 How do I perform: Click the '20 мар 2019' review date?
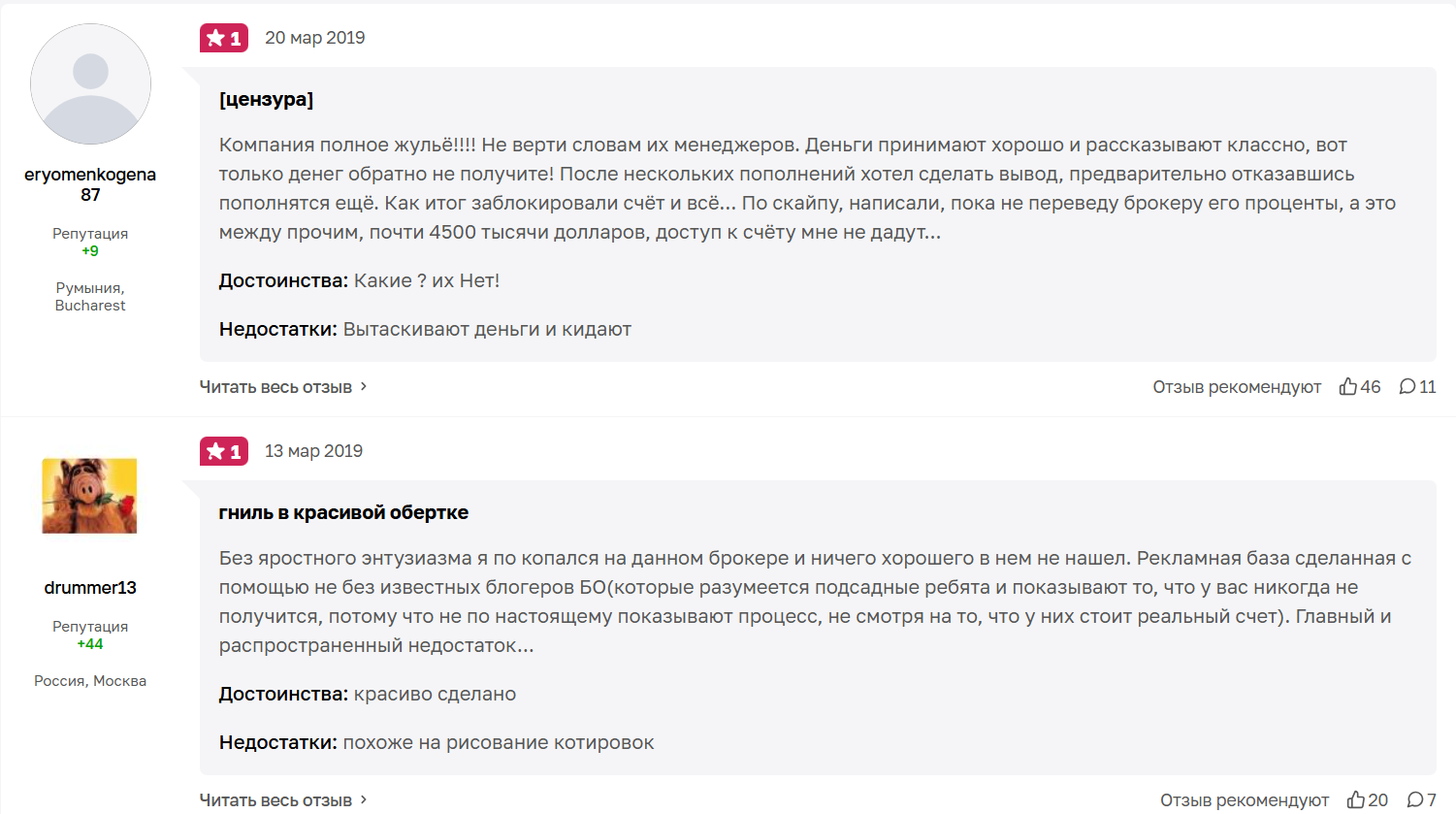pyautogui.click(x=315, y=38)
